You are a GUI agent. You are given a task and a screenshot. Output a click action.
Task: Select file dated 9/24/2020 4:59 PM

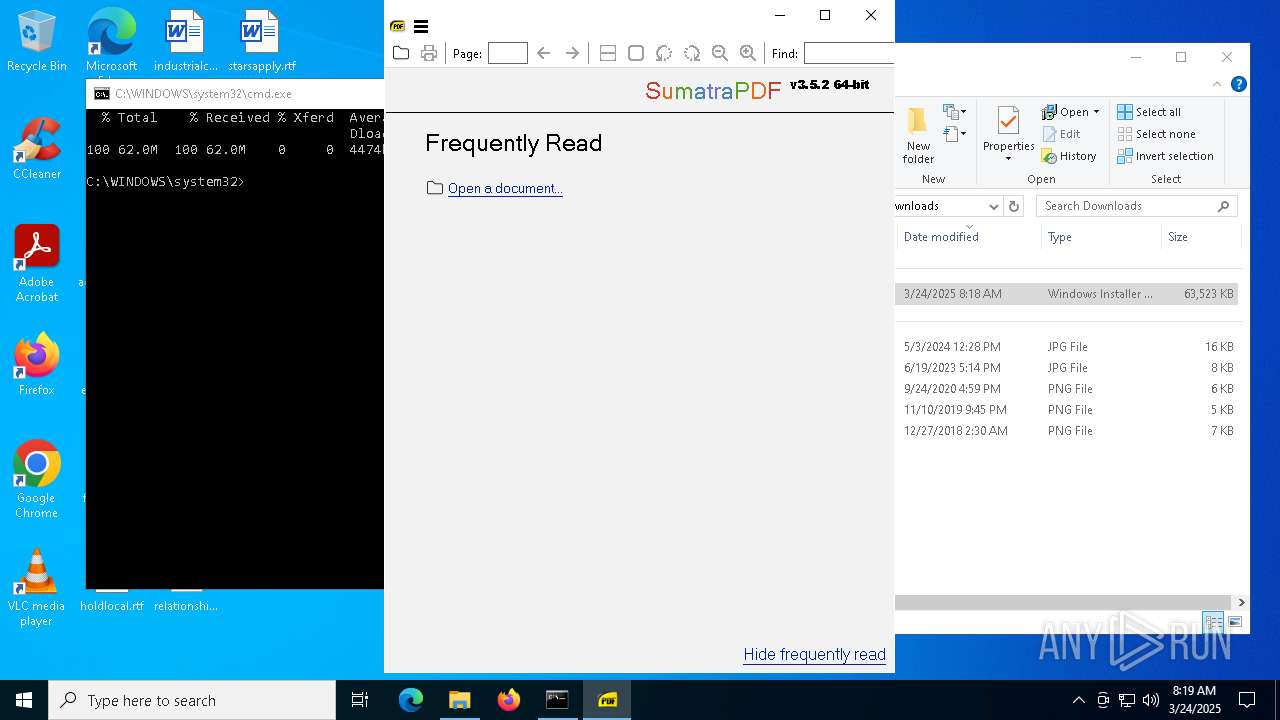[x=1066, y=389]
